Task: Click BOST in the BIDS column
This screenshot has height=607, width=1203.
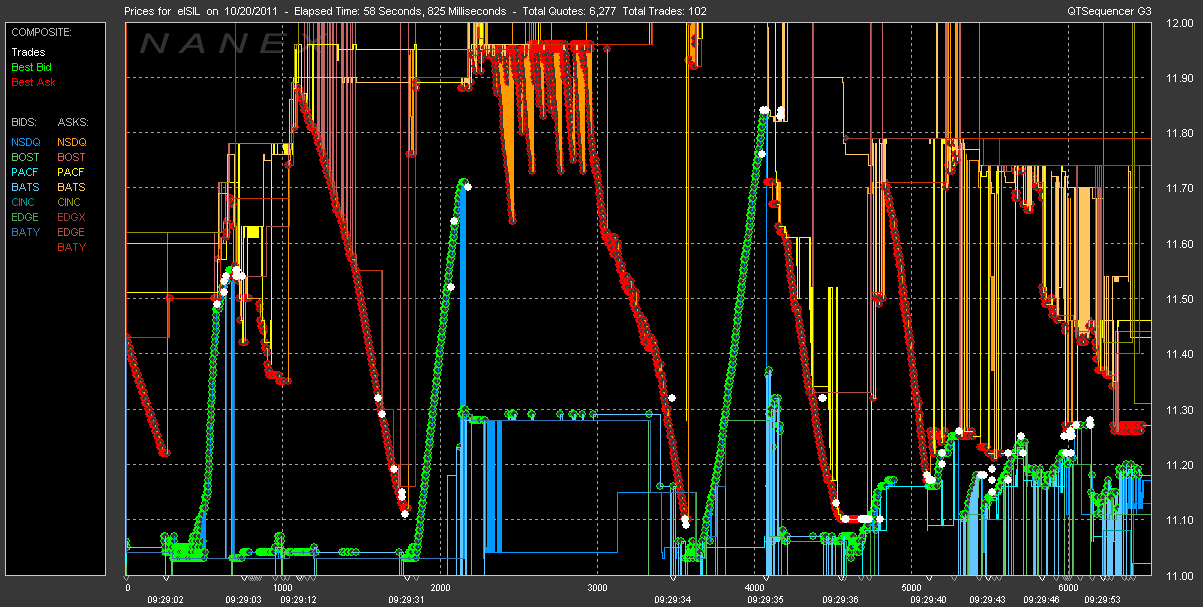Action: tap(27, 157)
